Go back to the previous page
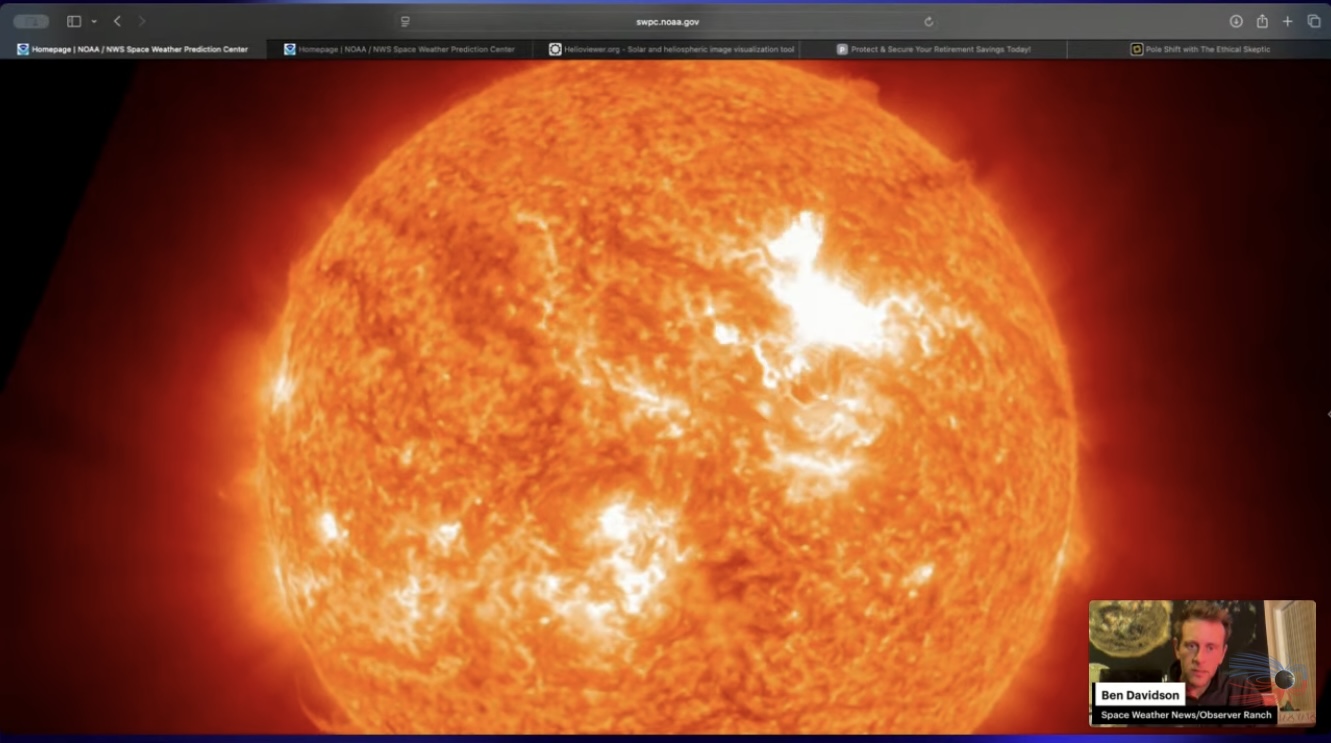Image resolution: width=1331 pixels, height=743 pixels. tap(117, 21)
